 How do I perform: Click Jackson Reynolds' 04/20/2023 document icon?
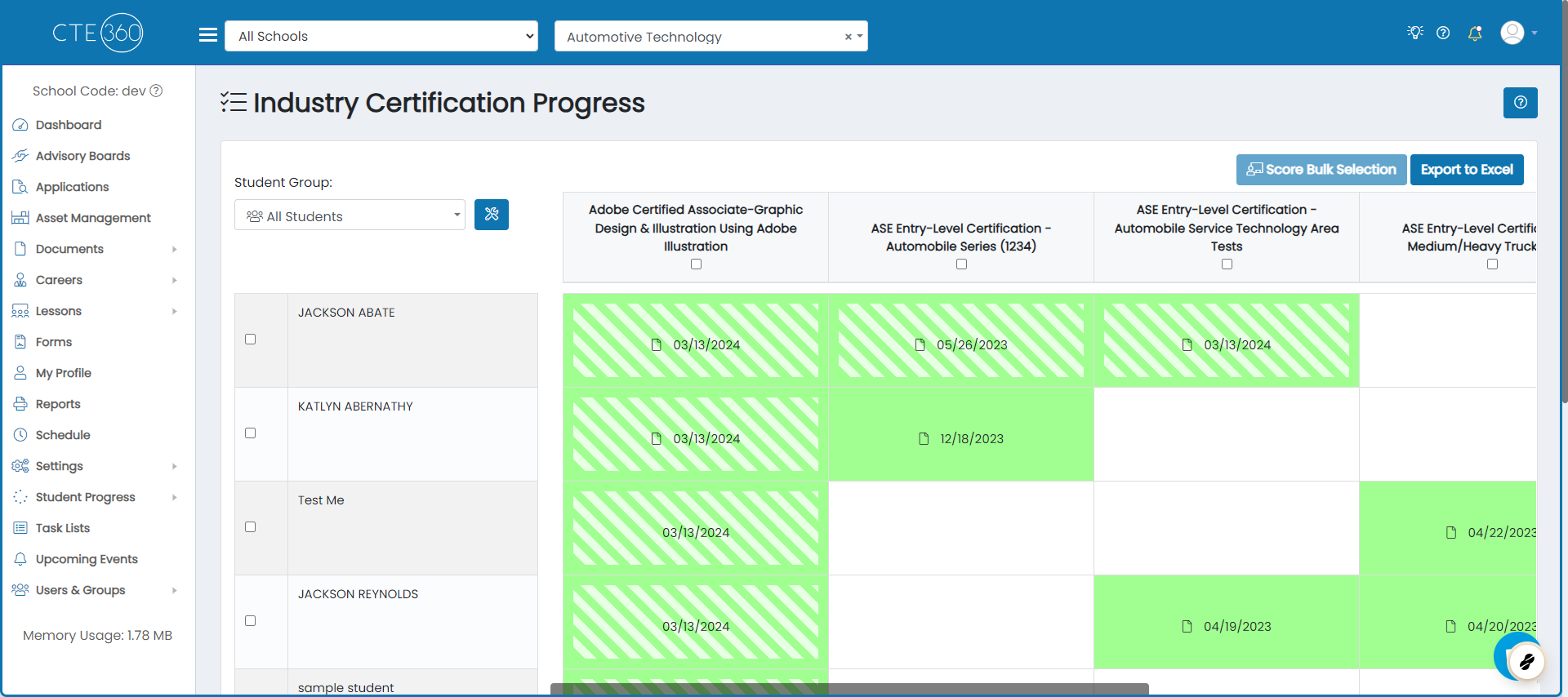tap(1451, 626)
